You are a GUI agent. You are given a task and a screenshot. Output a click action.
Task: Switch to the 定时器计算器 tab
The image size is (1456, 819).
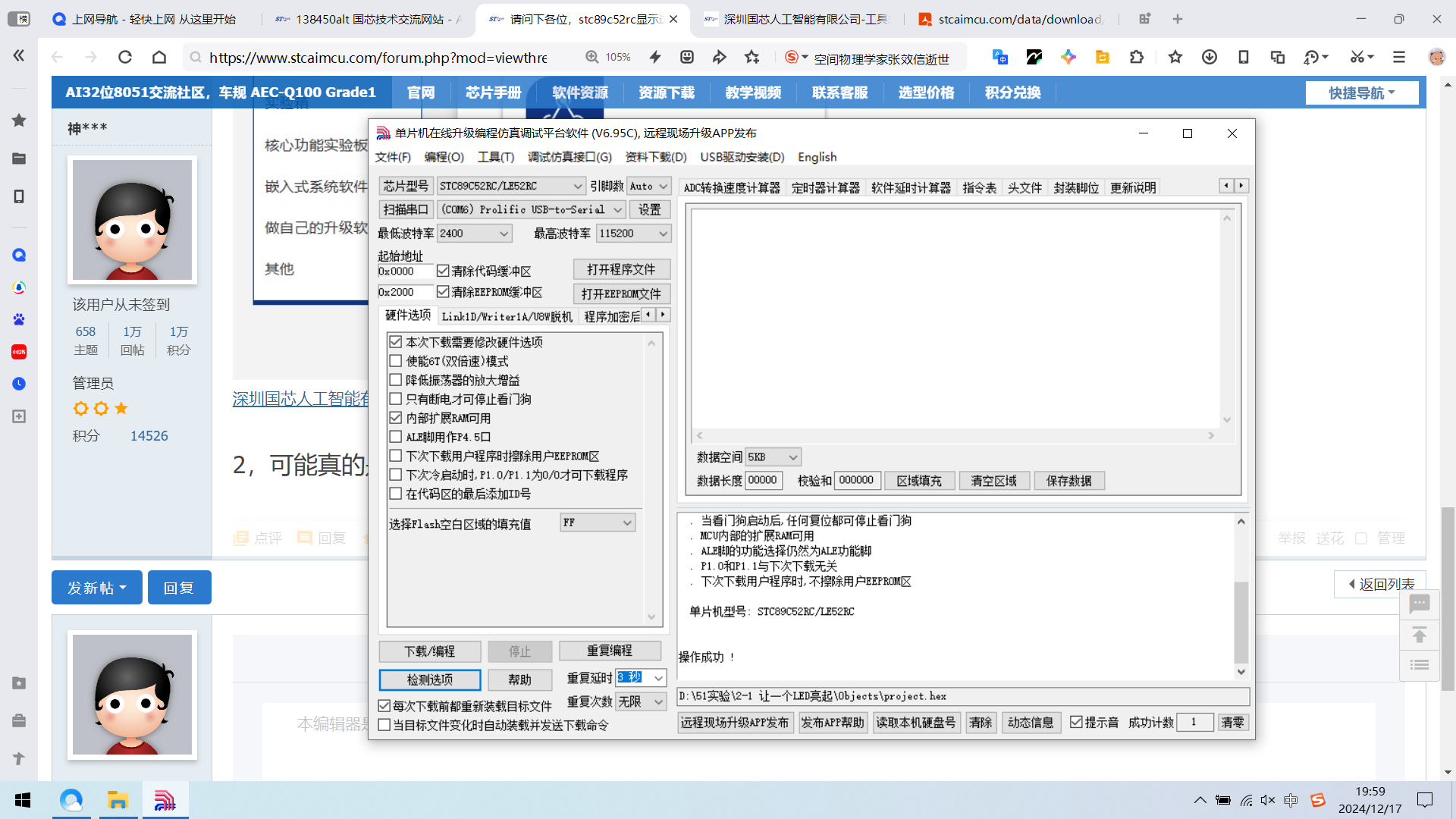pos(825,188)
